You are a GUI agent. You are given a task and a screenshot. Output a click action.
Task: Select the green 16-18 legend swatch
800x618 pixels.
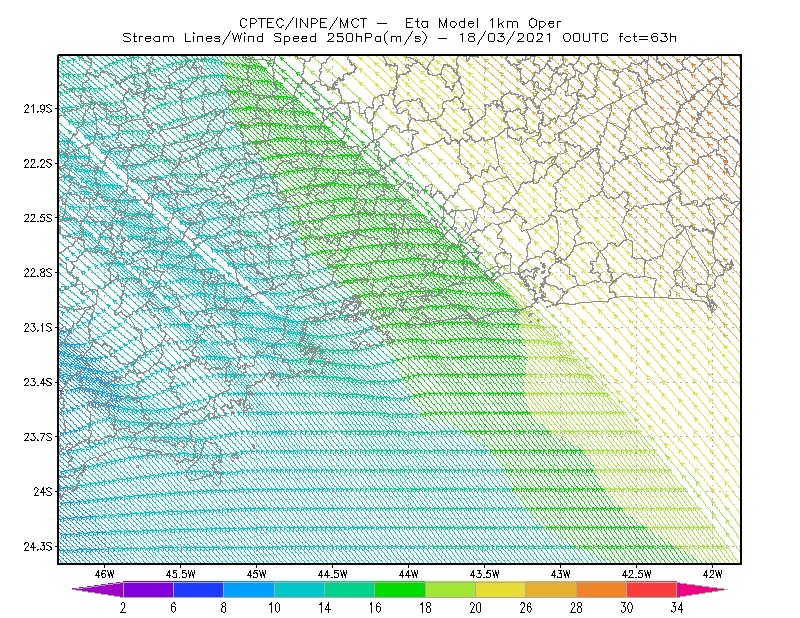[x=400, y=589]
